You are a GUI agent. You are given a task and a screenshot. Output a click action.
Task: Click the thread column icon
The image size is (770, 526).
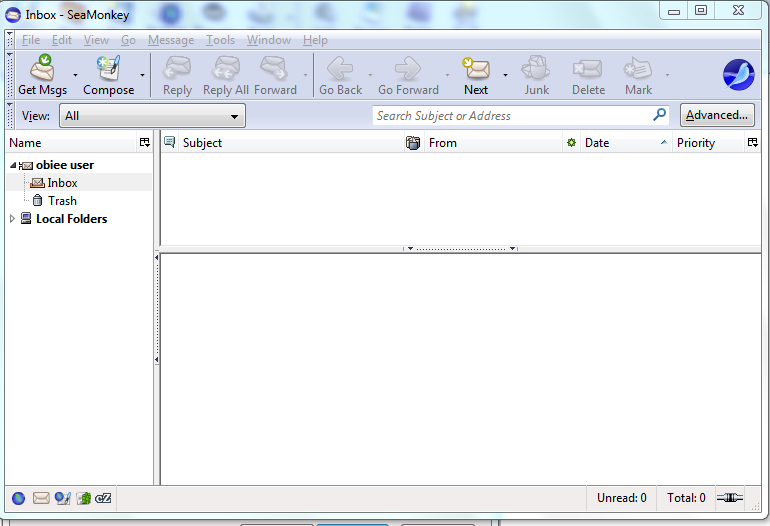coord(169,142)
